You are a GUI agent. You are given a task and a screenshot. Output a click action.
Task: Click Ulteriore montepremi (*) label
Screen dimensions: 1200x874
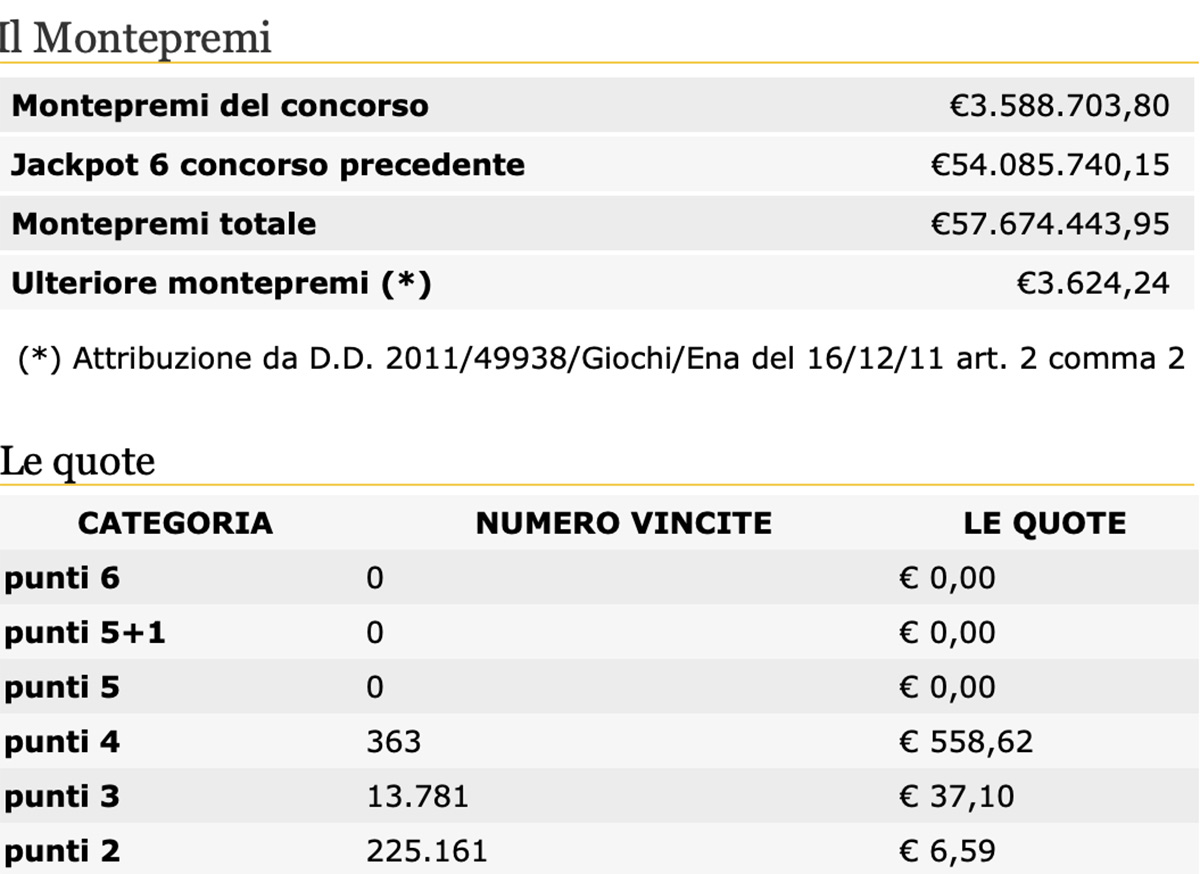(221, 283)
